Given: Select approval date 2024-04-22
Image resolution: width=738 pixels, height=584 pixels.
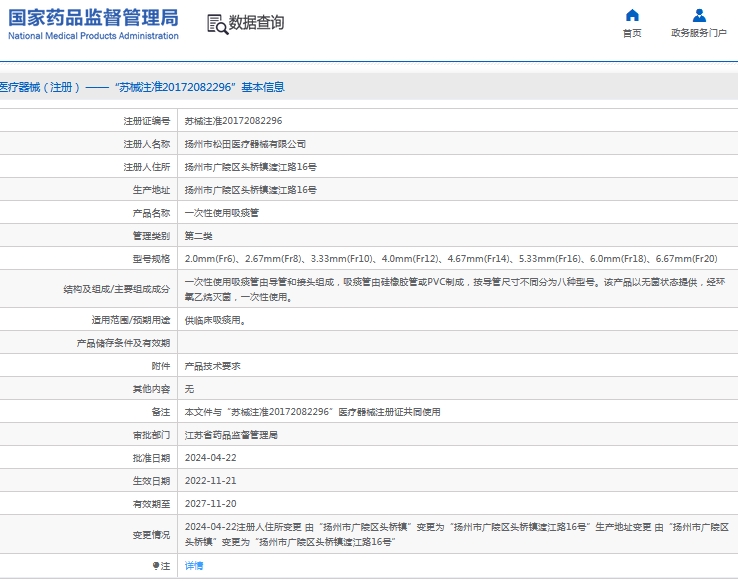Looking at the screenshot, I should [x=210, y=458].
